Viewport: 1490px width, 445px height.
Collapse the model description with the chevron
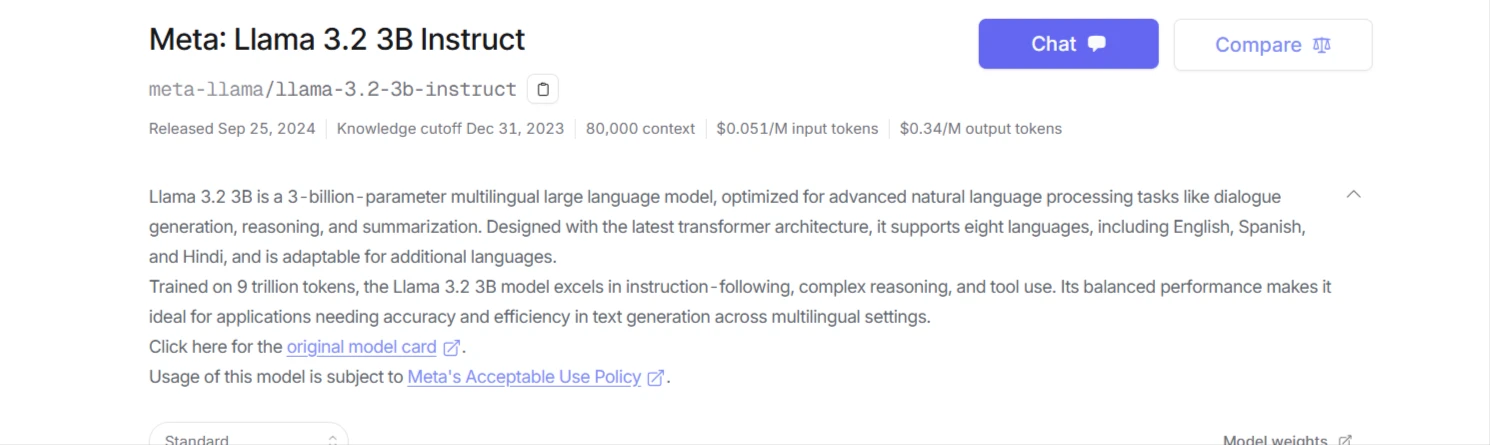(x=1353, y=194)
